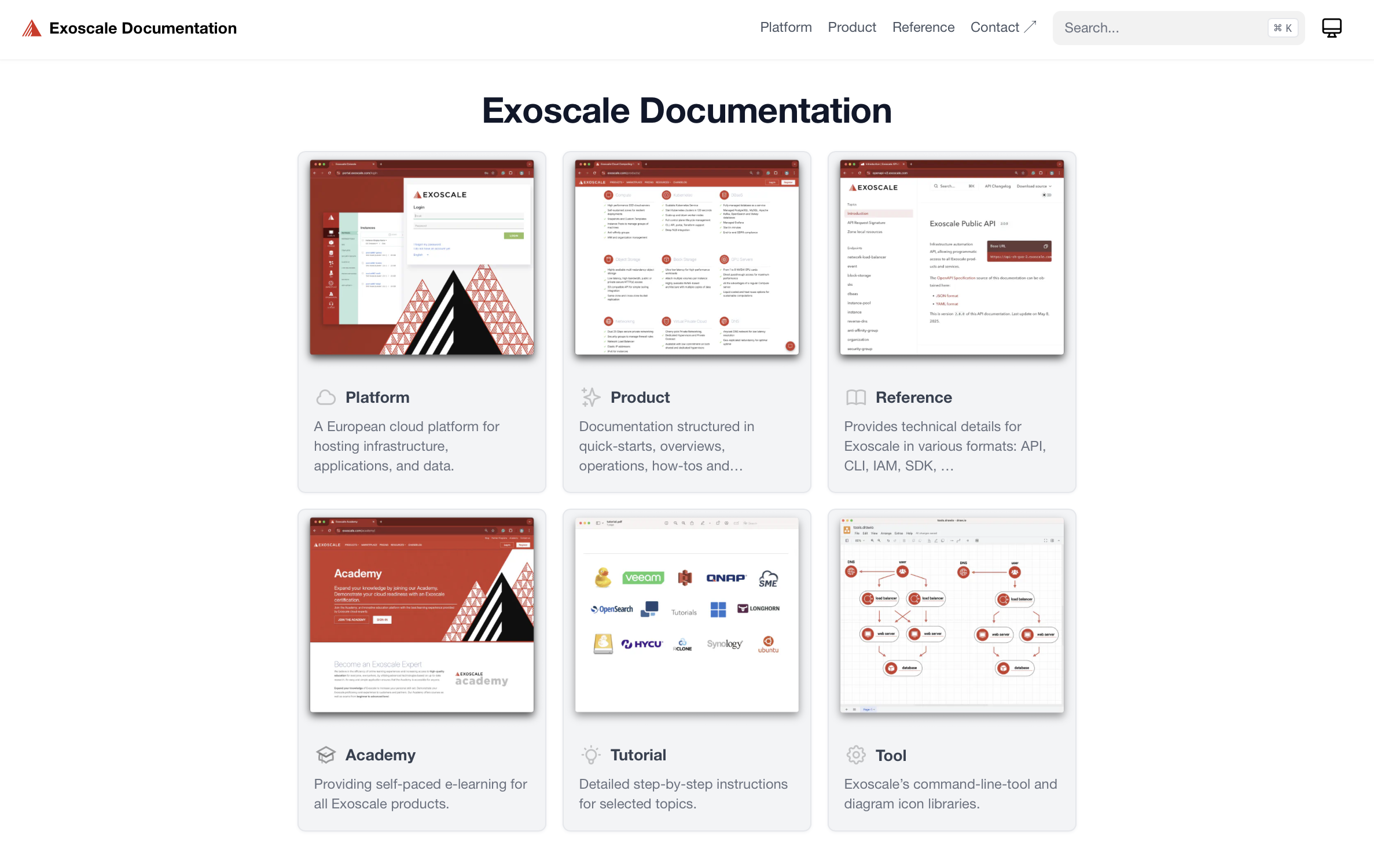The image size is (1374, 868).
Task: Click the external arrow icon beside Contact
Action: coord(1030,27)
